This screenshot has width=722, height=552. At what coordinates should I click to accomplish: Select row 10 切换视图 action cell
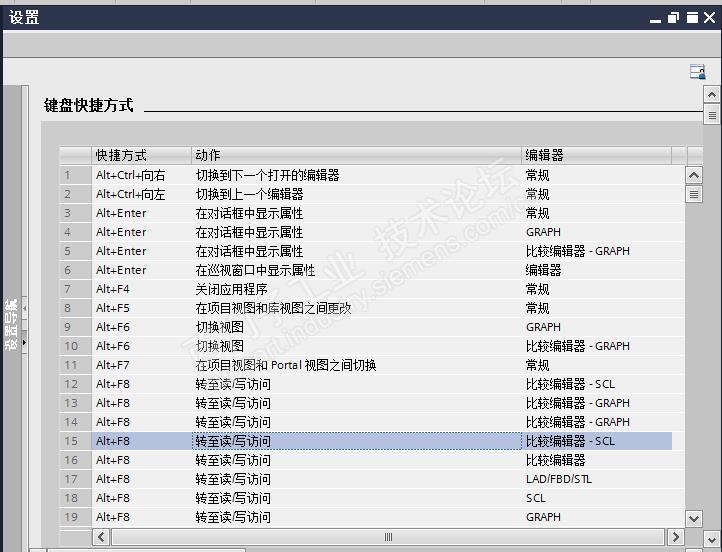(356, 346)
